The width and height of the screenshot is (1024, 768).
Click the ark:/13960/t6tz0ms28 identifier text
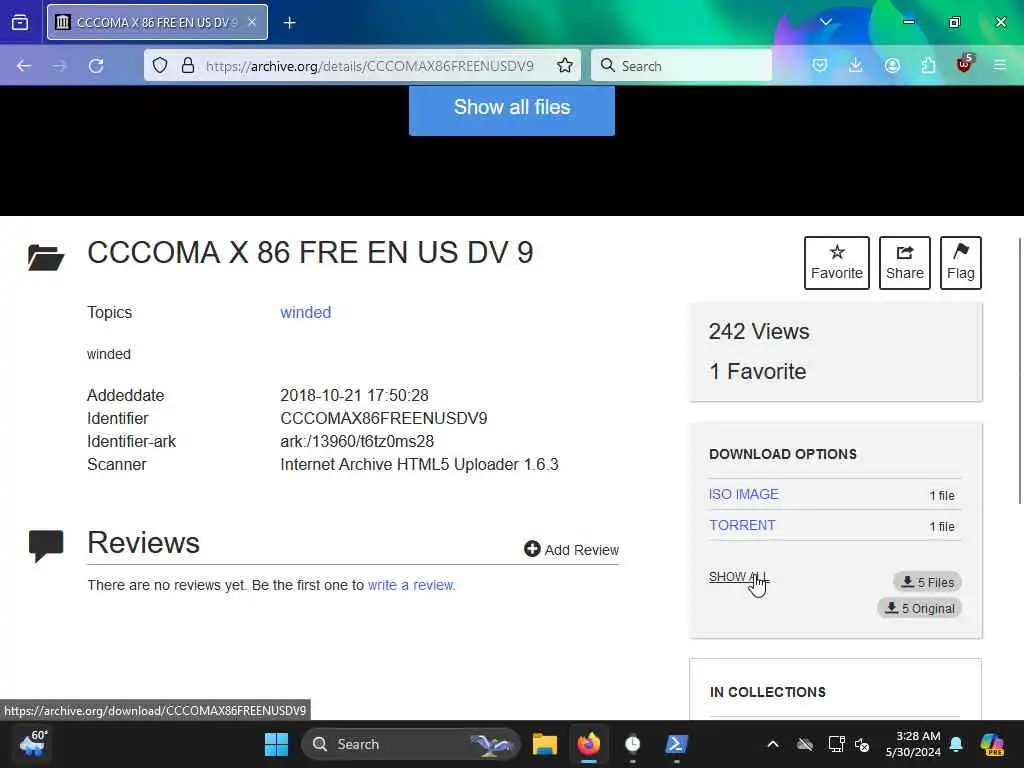pyautogui.click(x=357, y=441)
